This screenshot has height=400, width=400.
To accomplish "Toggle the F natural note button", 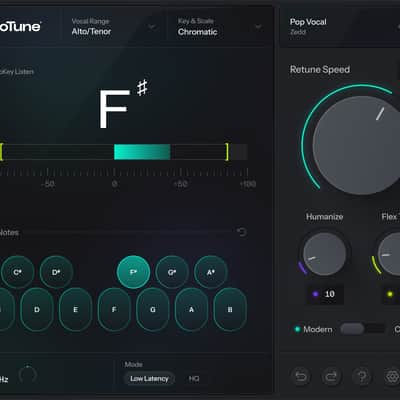I will point(114,310).
